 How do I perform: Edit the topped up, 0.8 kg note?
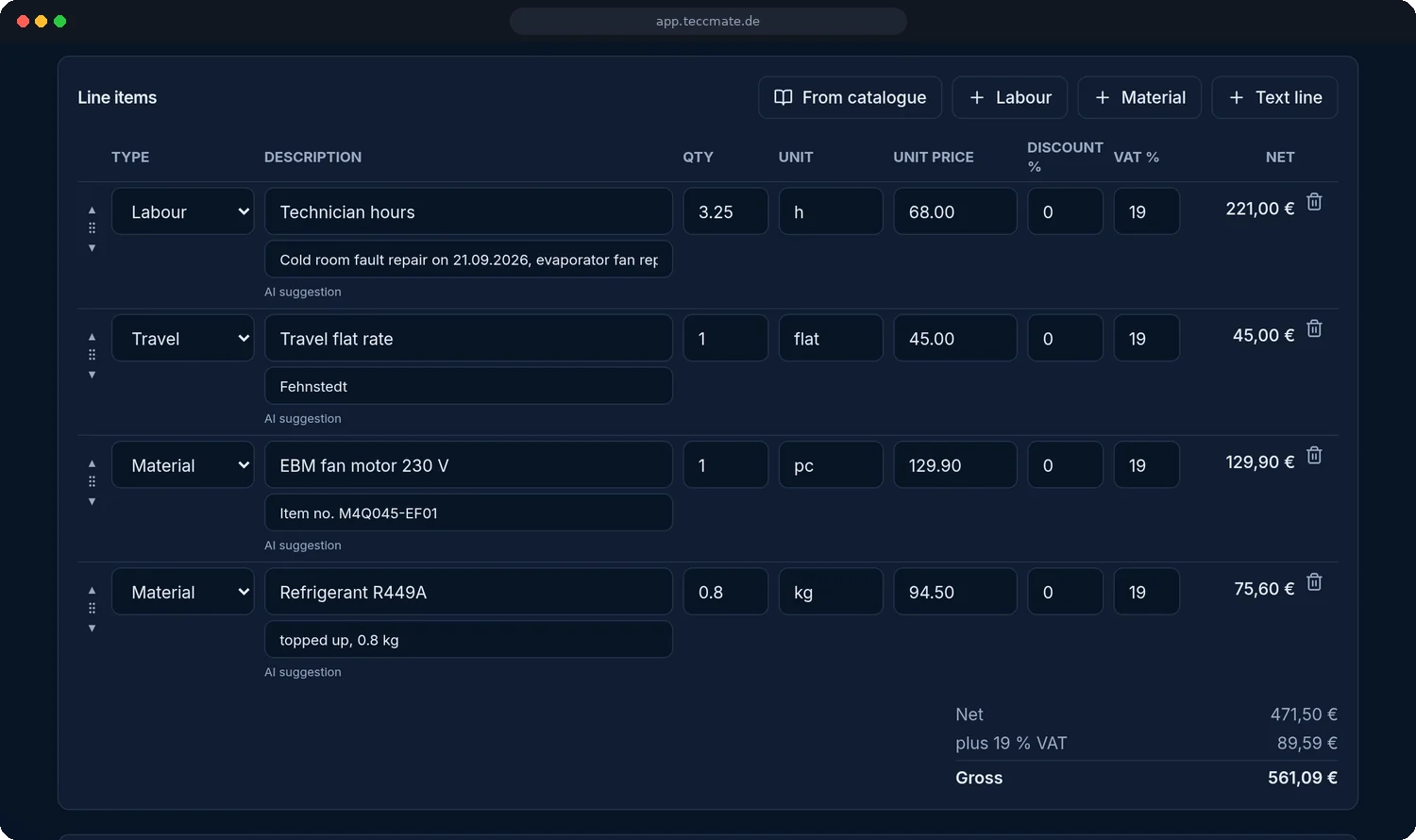[468, 640]
